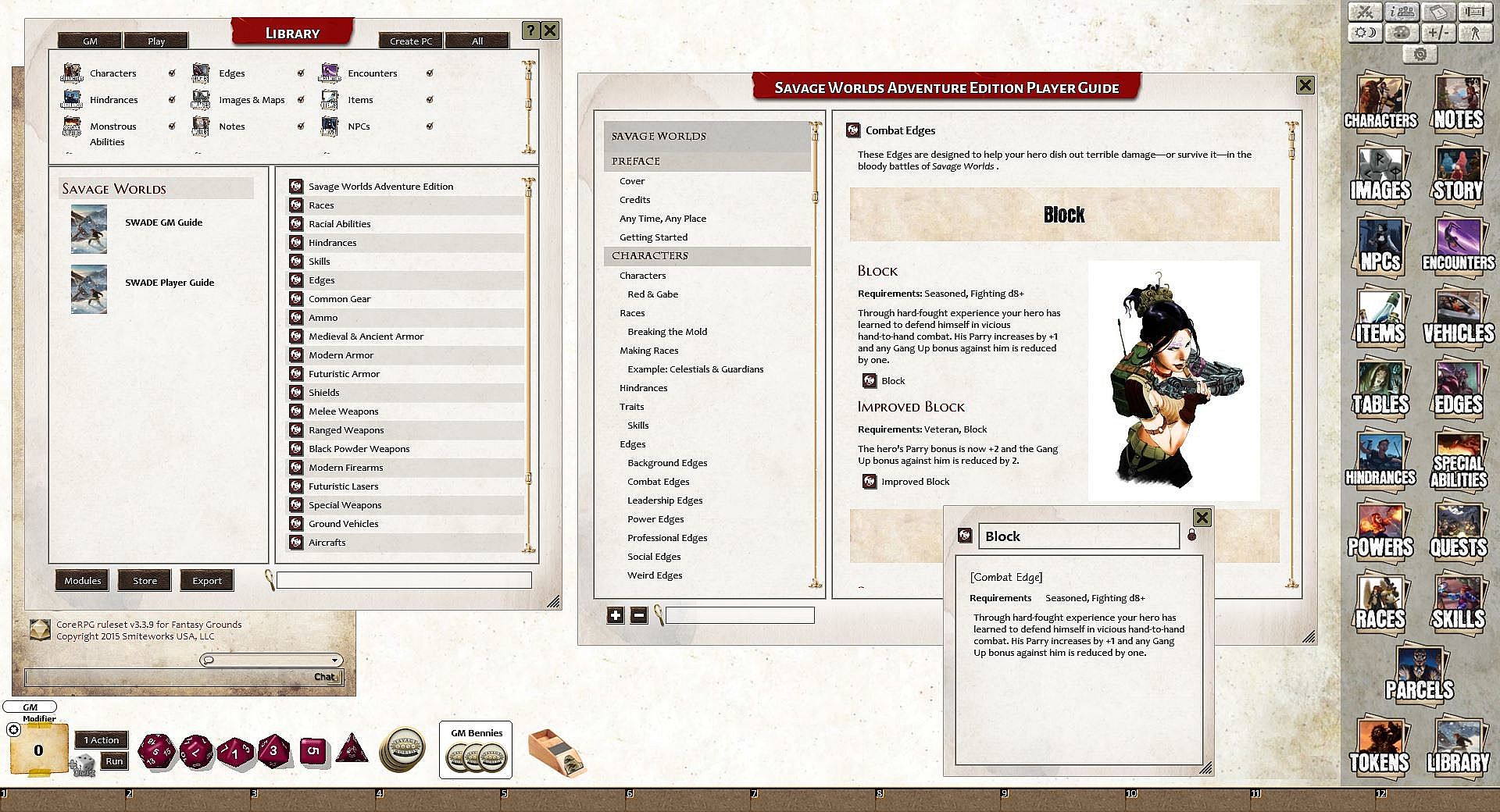The image size is (1500, 812).
Task: Open the Story sidebar icon
Action: [1458, 173]
